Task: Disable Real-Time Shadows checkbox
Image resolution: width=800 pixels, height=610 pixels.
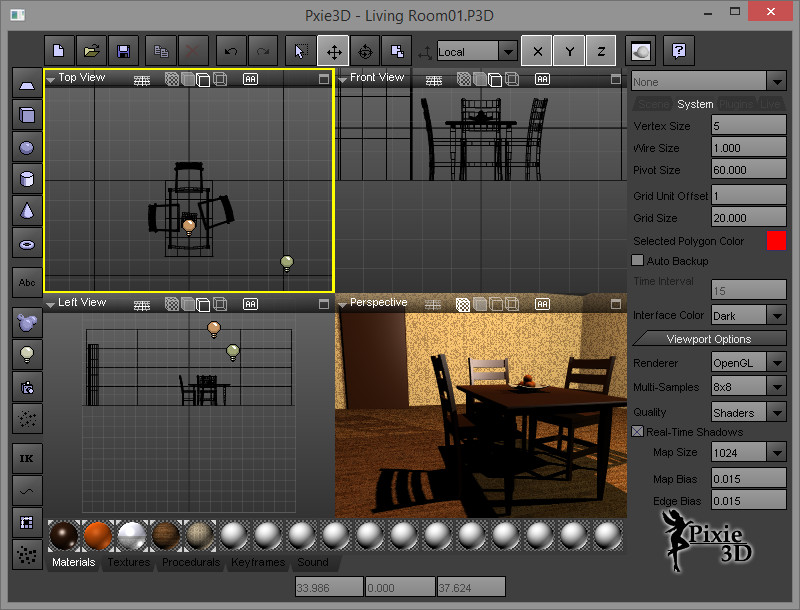Action: (637, 431)
